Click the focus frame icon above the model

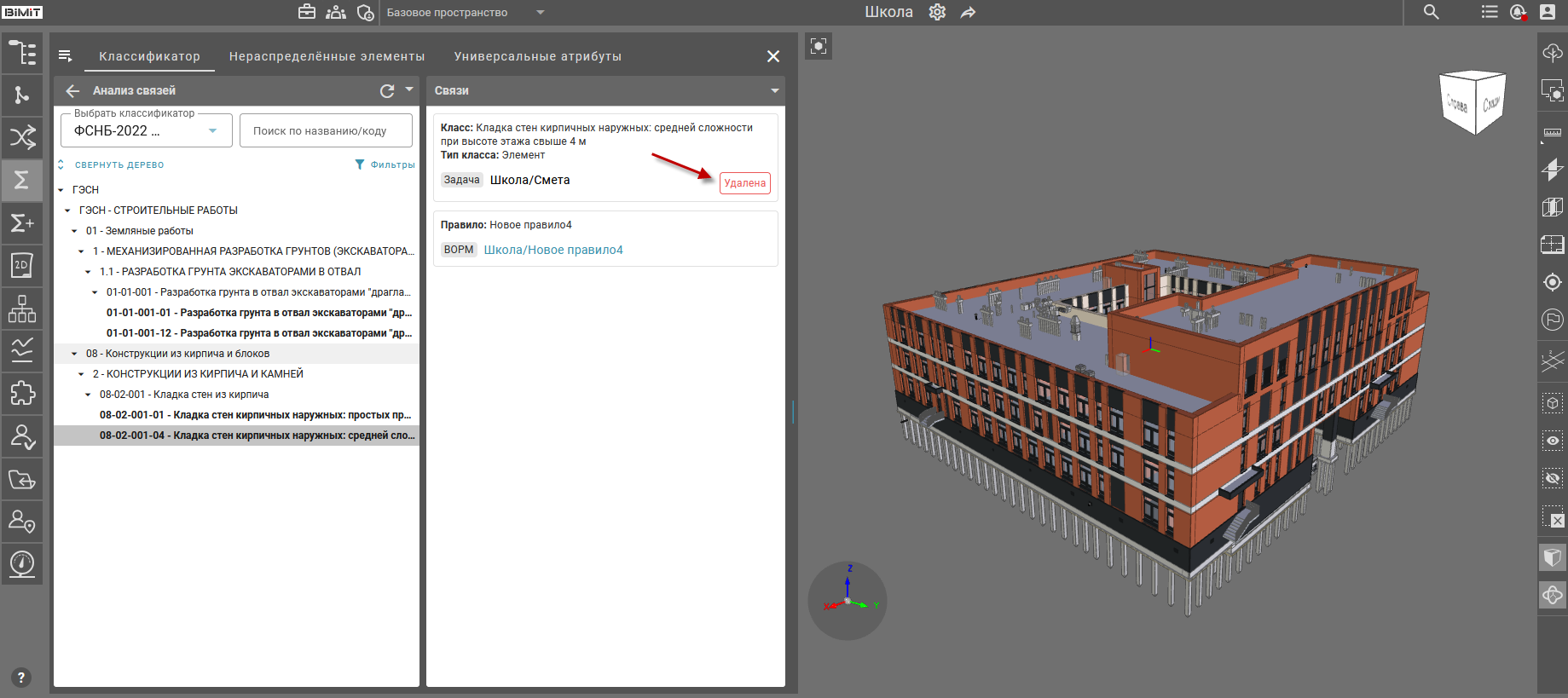(x=819, y=46)
